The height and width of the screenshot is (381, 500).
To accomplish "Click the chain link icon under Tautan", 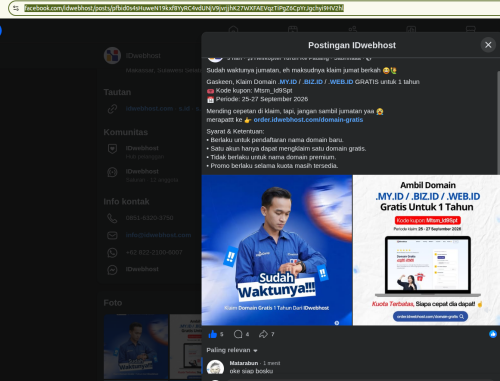I will [112, 109].
